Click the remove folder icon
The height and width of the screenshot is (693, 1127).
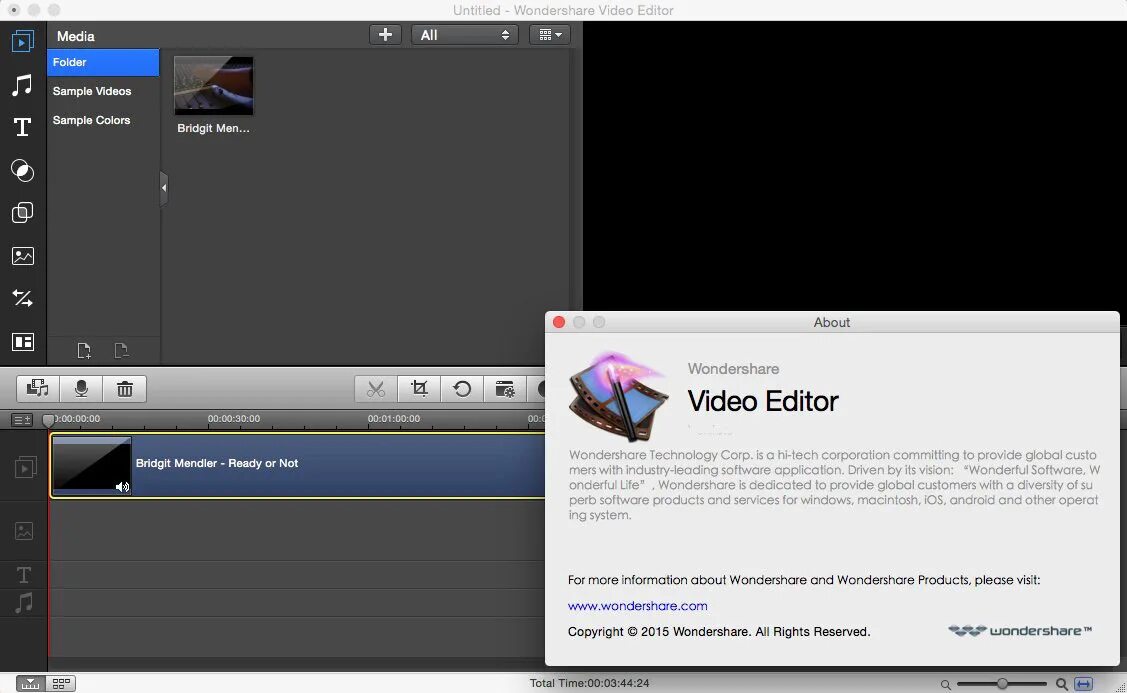[121, 350]
